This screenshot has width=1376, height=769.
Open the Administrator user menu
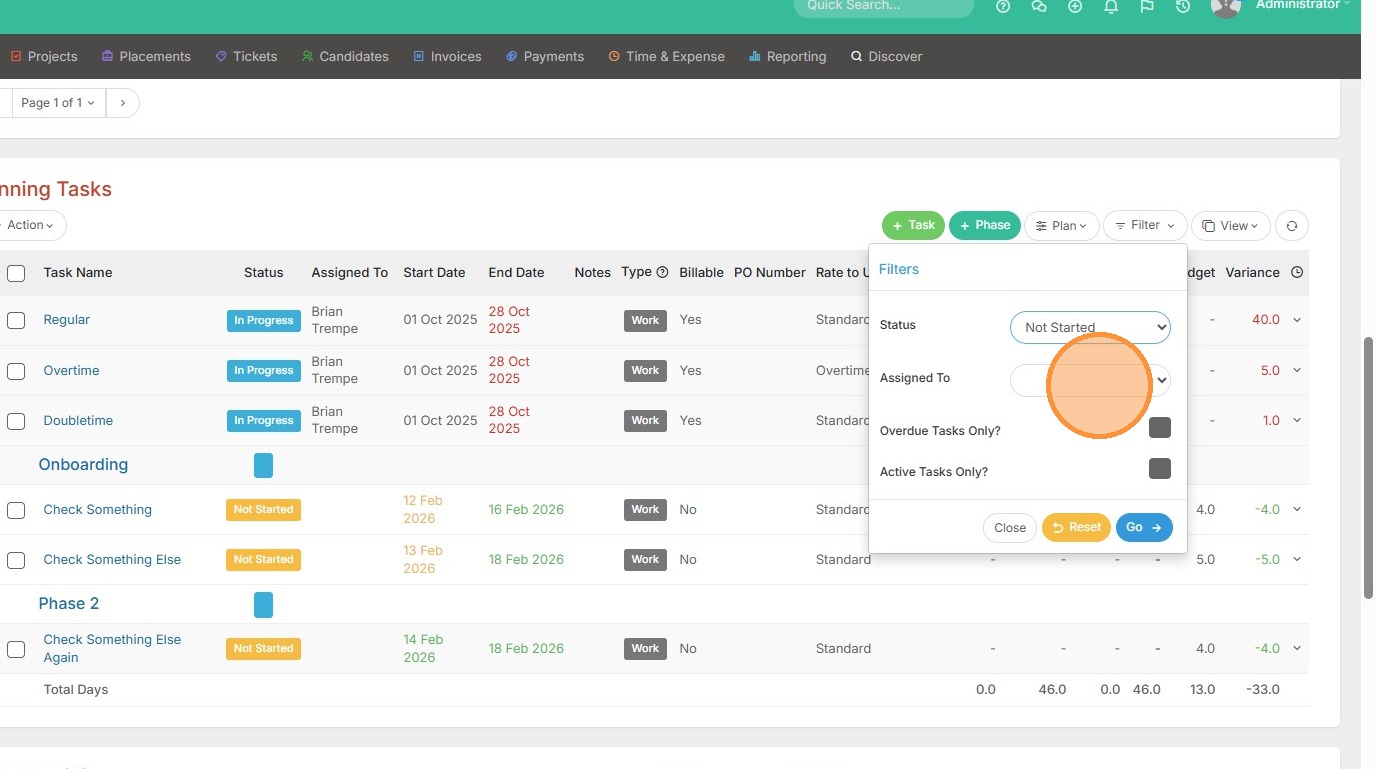point(1303,5)
